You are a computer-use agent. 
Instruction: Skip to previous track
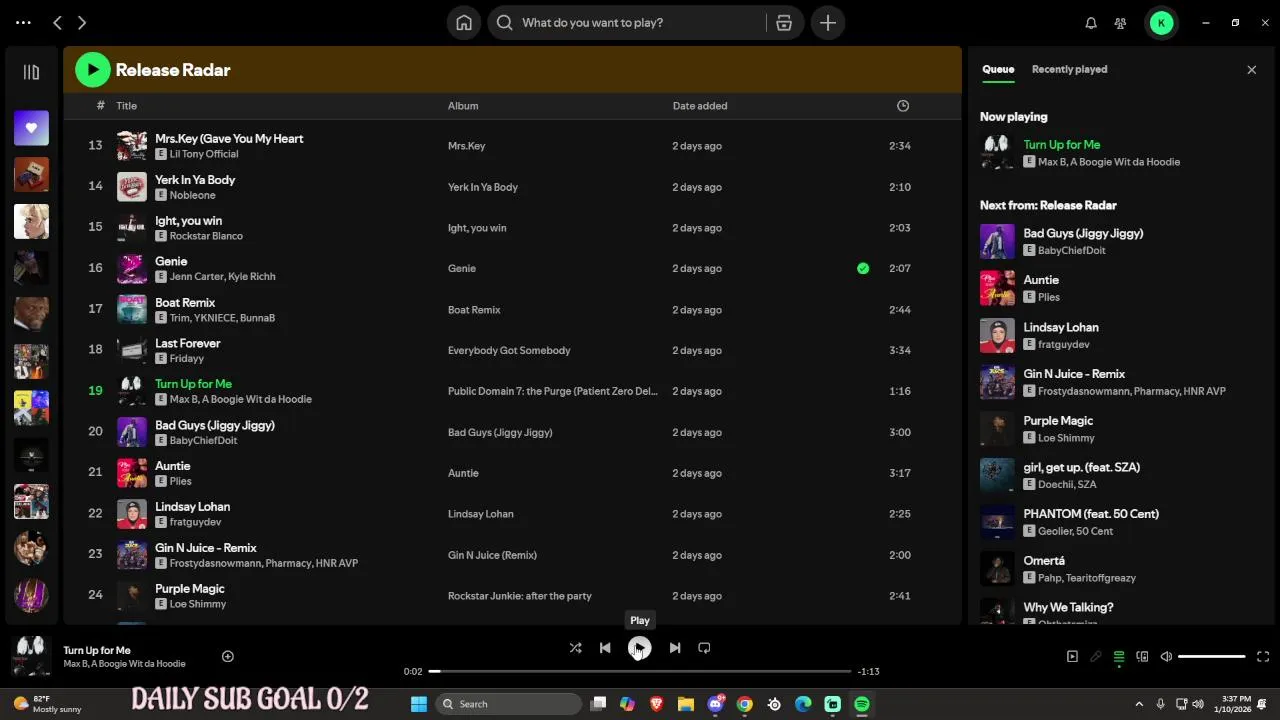click(605, 648)
